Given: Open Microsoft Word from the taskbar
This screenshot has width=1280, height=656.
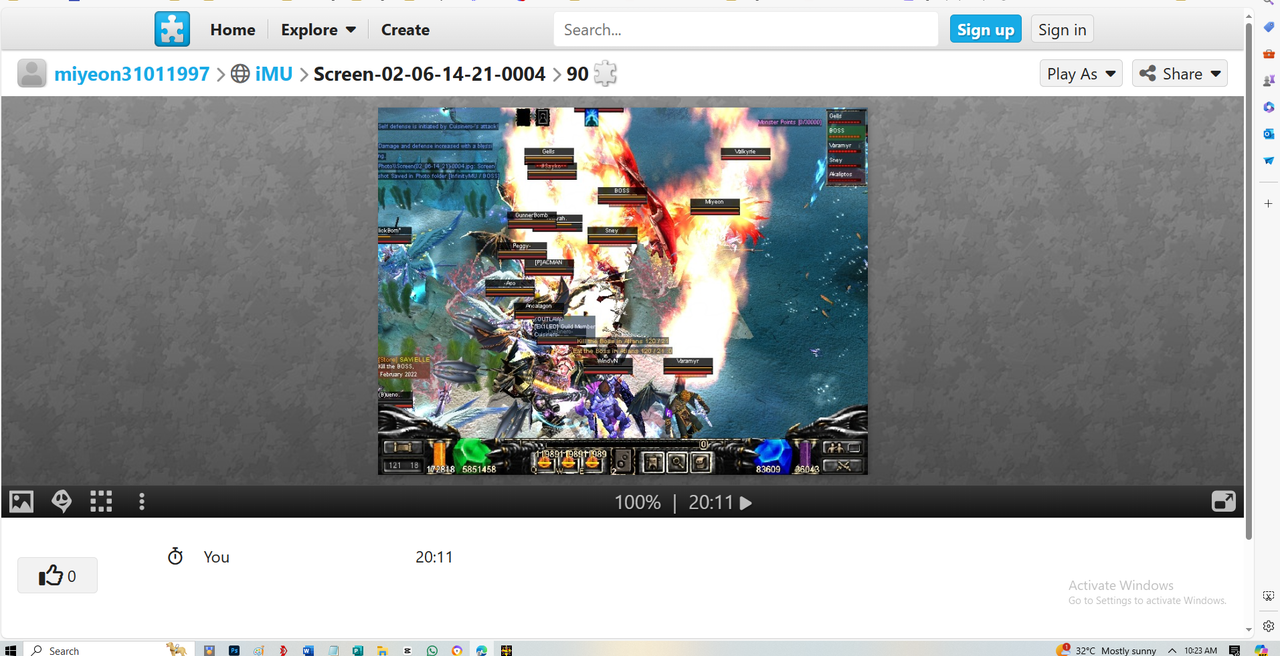Looking at the screenshot, I should [308, 650].
